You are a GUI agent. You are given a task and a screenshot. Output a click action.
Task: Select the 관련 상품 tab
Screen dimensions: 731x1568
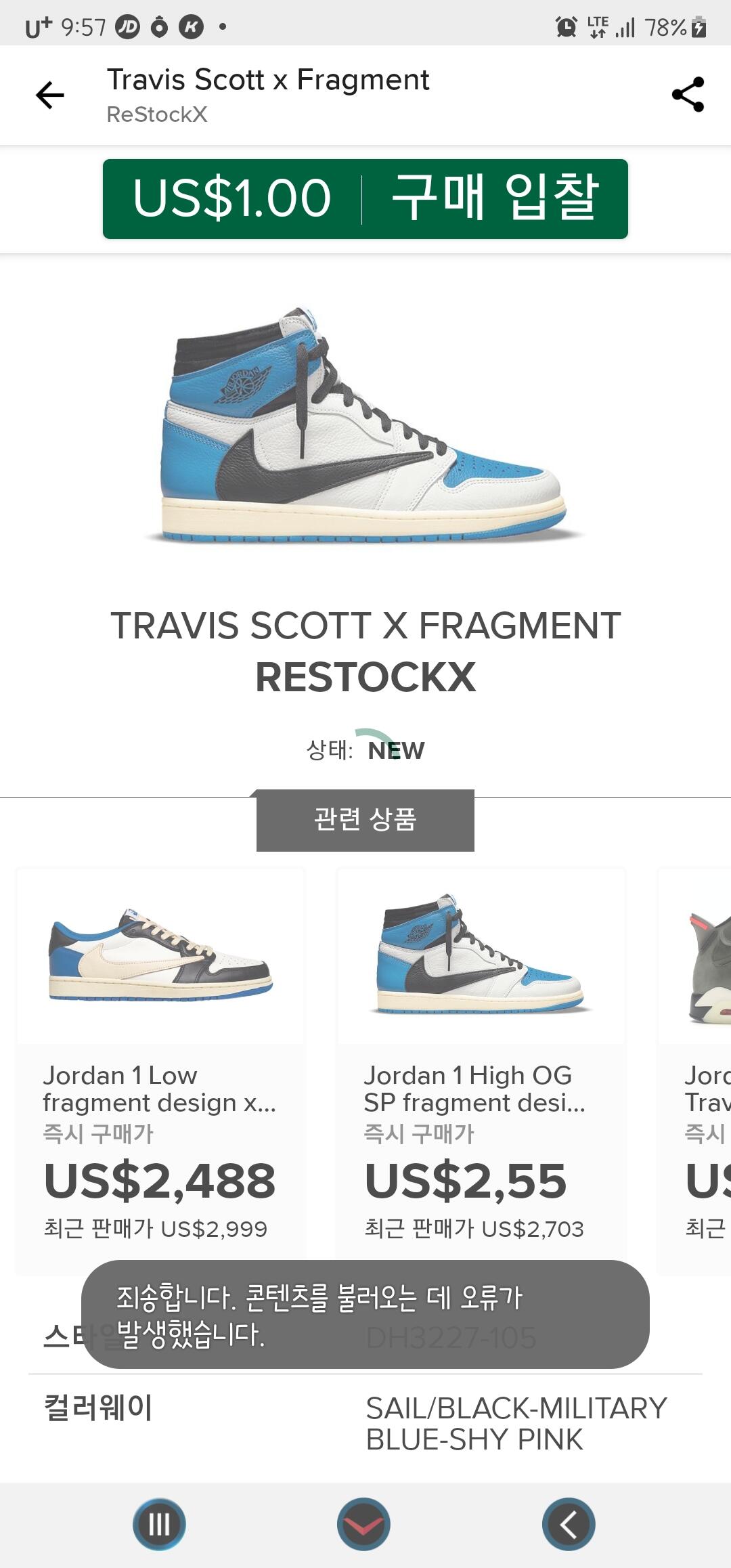click(x=365, y=820)
